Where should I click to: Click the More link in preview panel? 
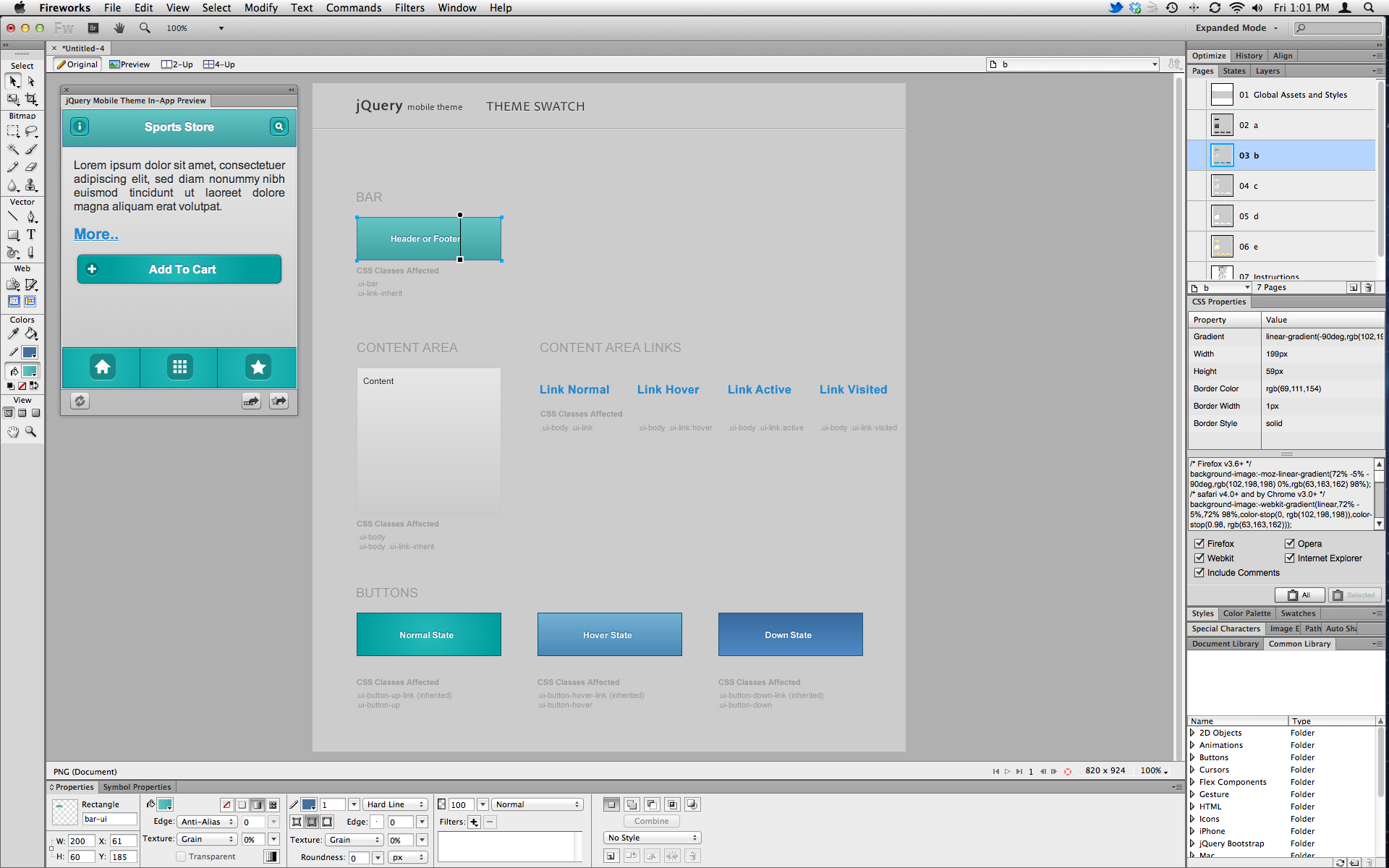coord(96,232)
